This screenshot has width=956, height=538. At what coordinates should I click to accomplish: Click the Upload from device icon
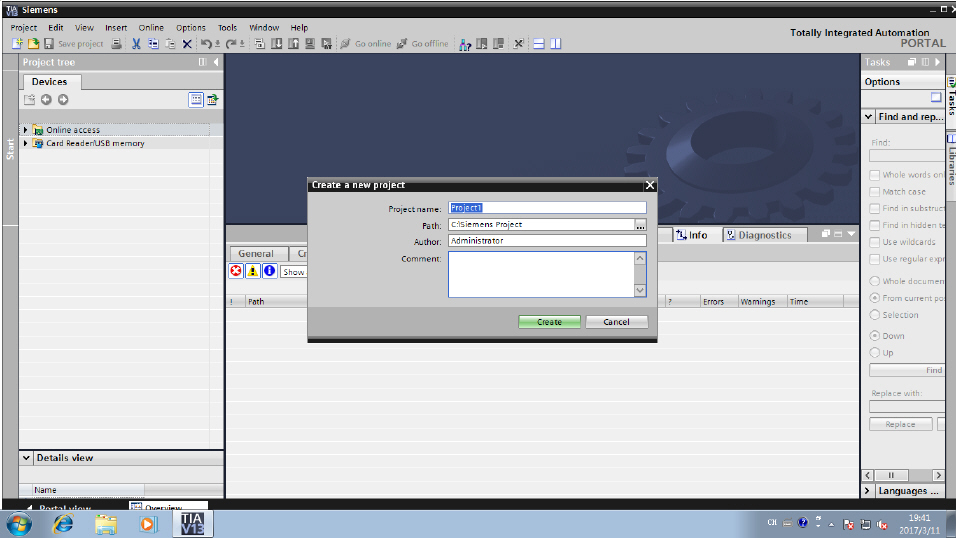pyautogui.click(x=293, y=44)
